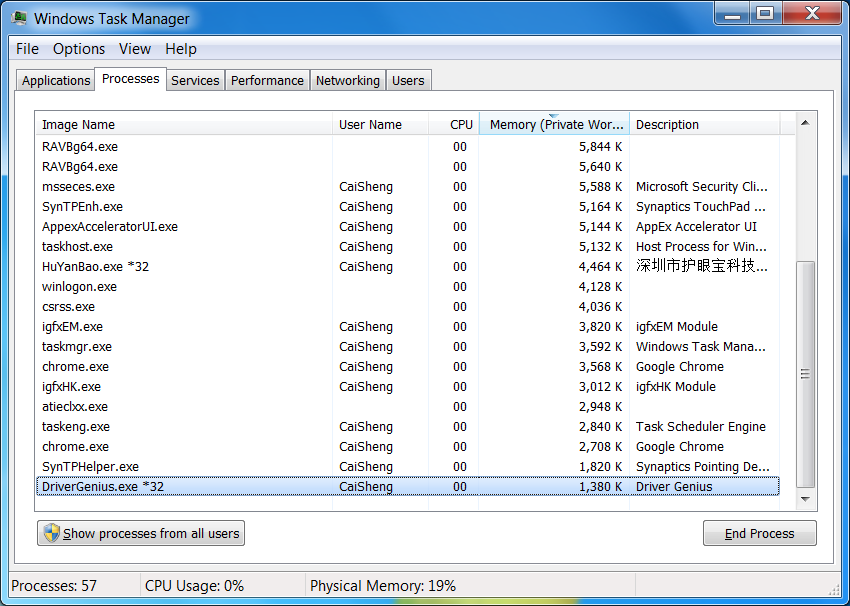Click the vertical scrollbar thumb

pyautogui.click(x=806, y=374)
